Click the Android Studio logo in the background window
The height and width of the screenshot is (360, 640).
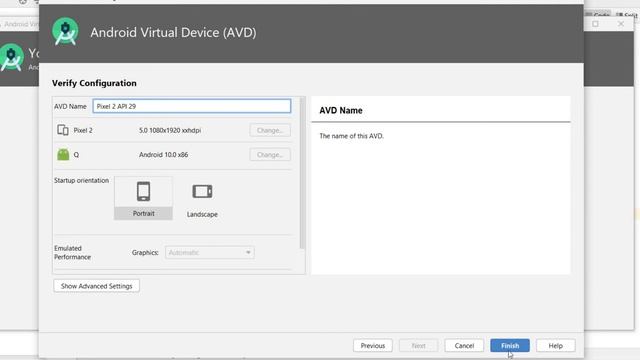click(11, 57)
